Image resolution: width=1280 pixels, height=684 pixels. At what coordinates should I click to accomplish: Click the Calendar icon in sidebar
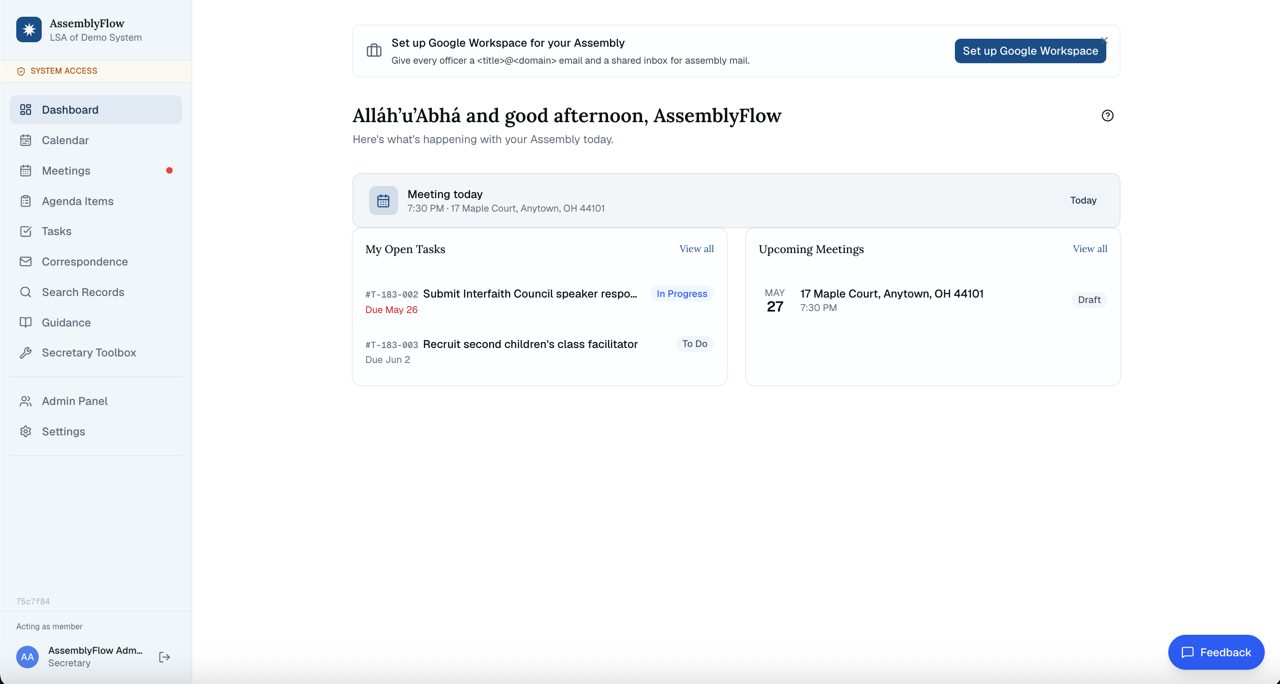26,140
